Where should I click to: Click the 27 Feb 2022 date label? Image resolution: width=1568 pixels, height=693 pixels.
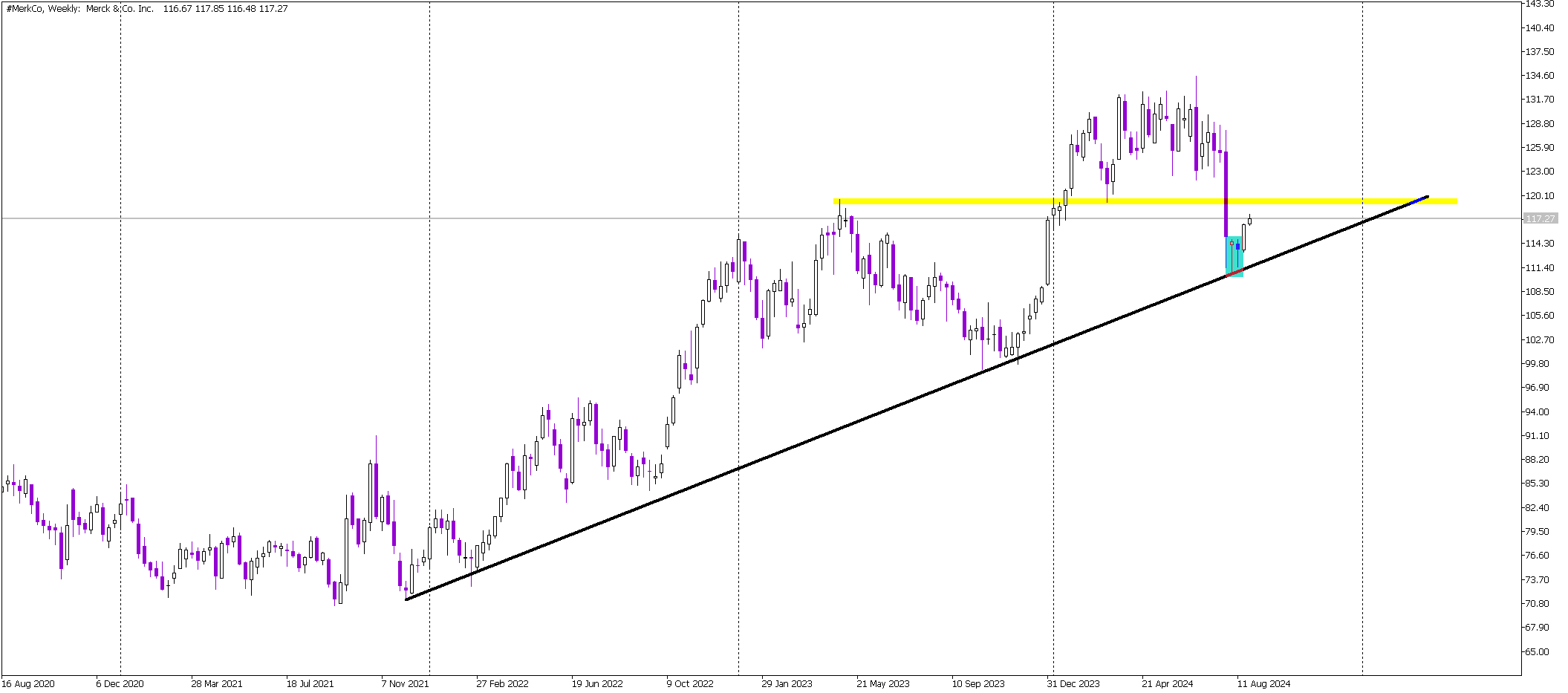coord(502,683)
